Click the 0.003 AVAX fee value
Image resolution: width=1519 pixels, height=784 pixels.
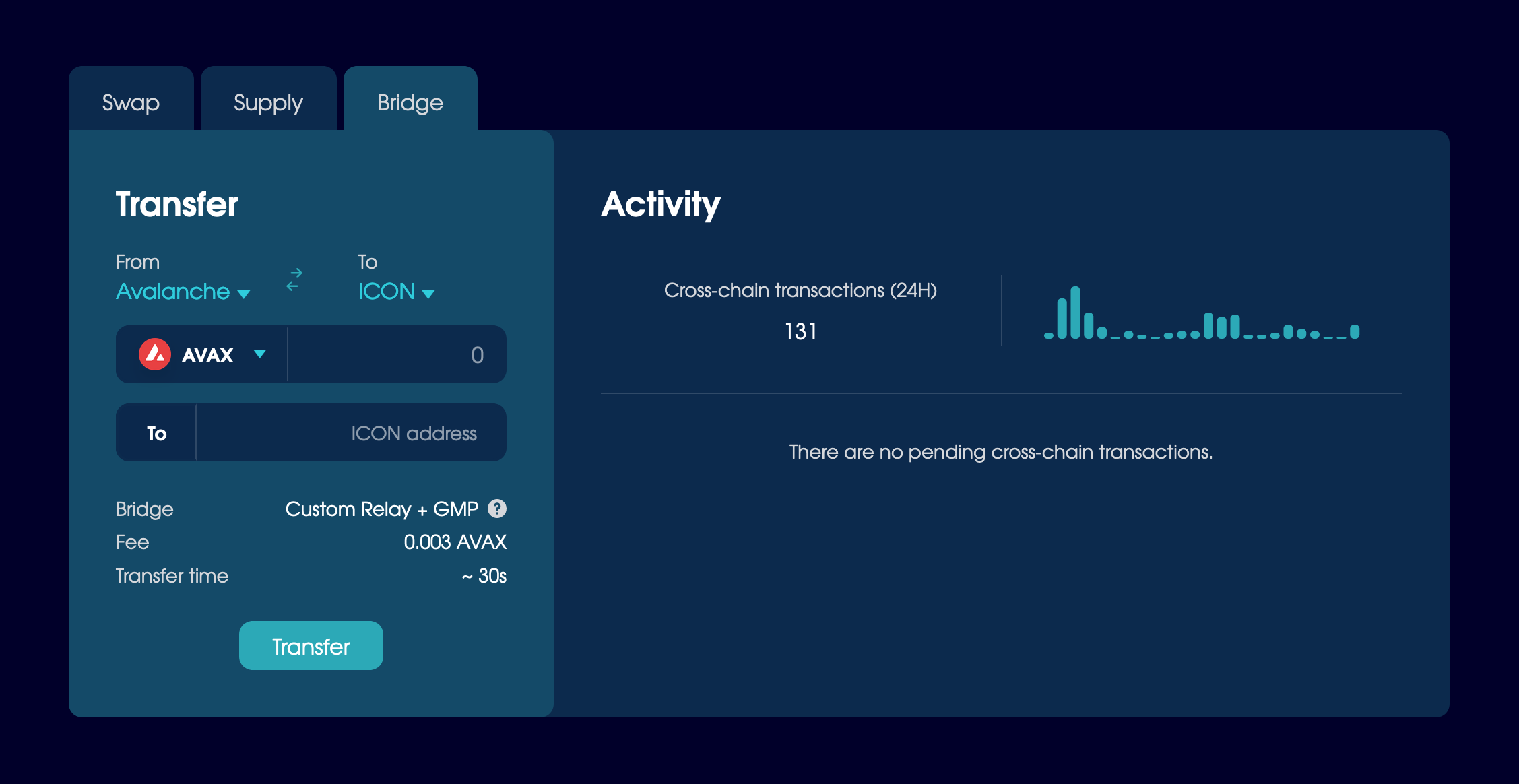click(x=455, y=542)
